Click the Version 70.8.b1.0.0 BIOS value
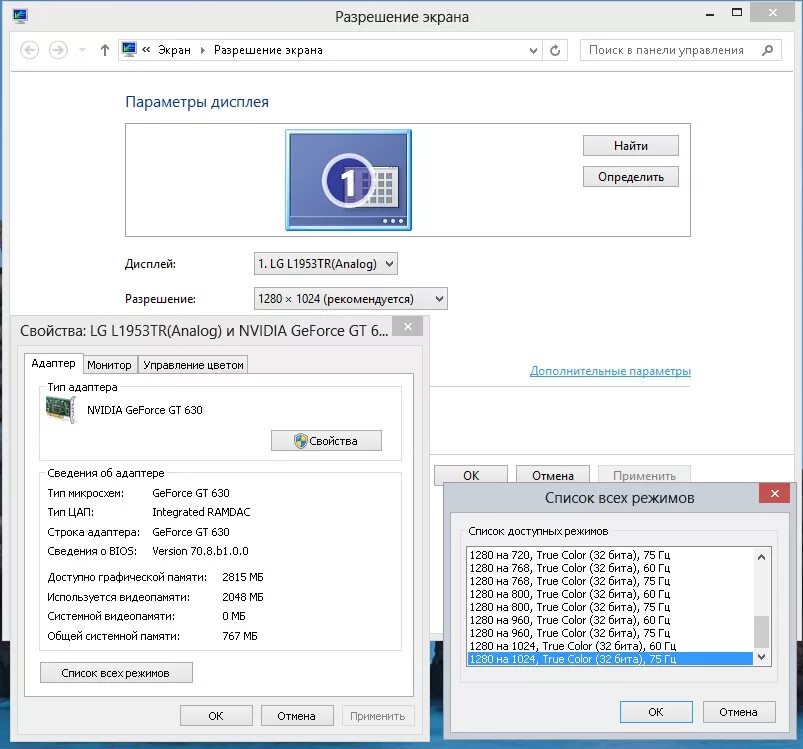 200,551
